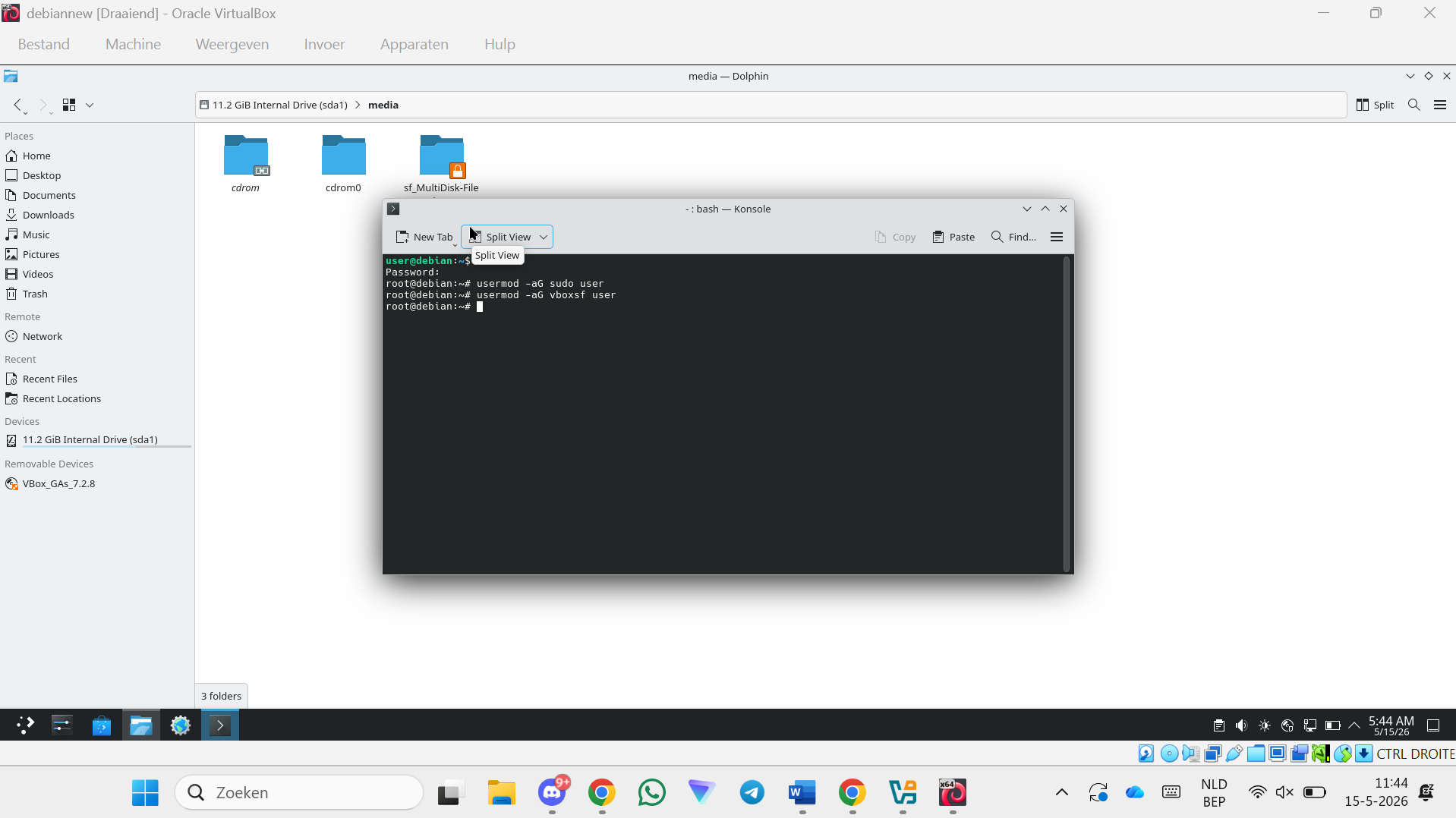Open KDE brightness tray icon
The width and height of the screenshot is (1456, 818).
pyautogui.click(x=1265, y=725)
